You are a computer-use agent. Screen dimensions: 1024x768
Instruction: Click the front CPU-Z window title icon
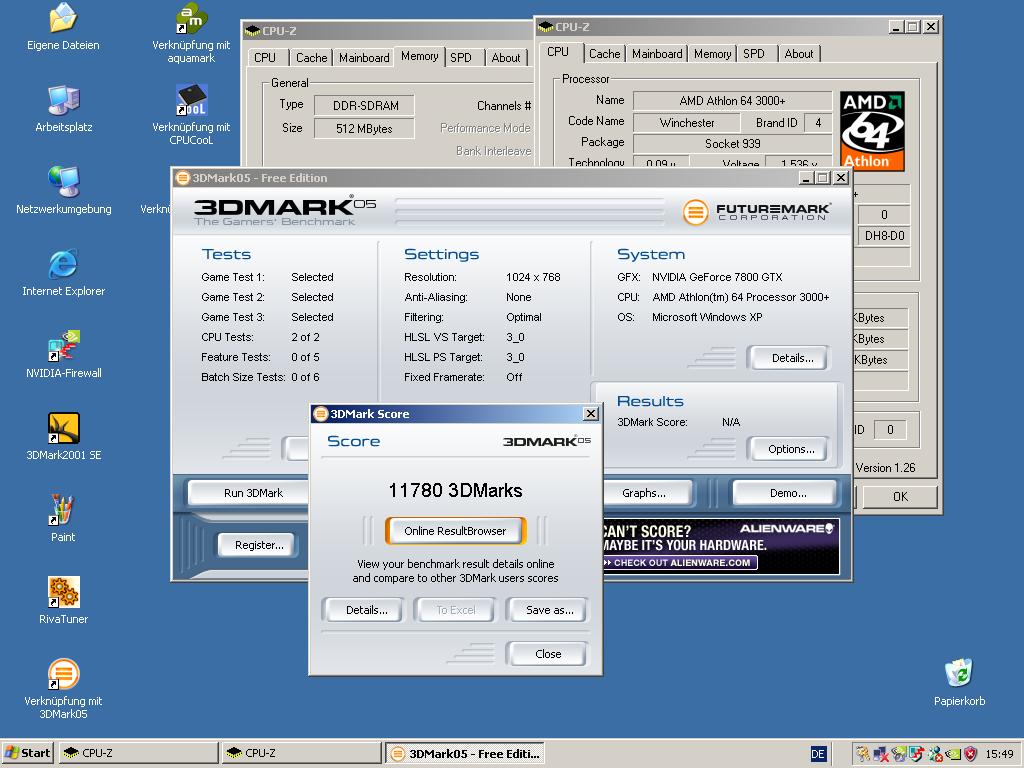click(x=545, y=27)
